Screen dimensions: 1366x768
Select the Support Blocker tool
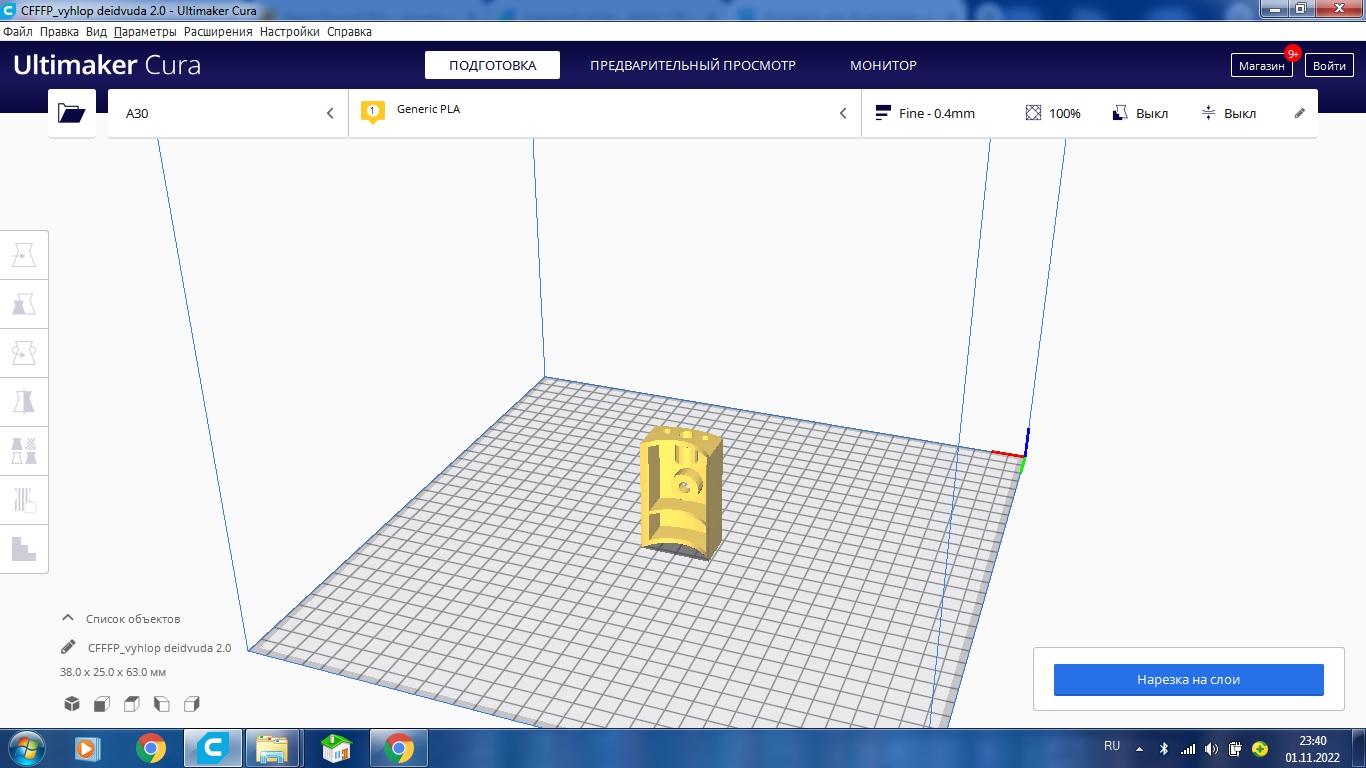tap(24, 500)
